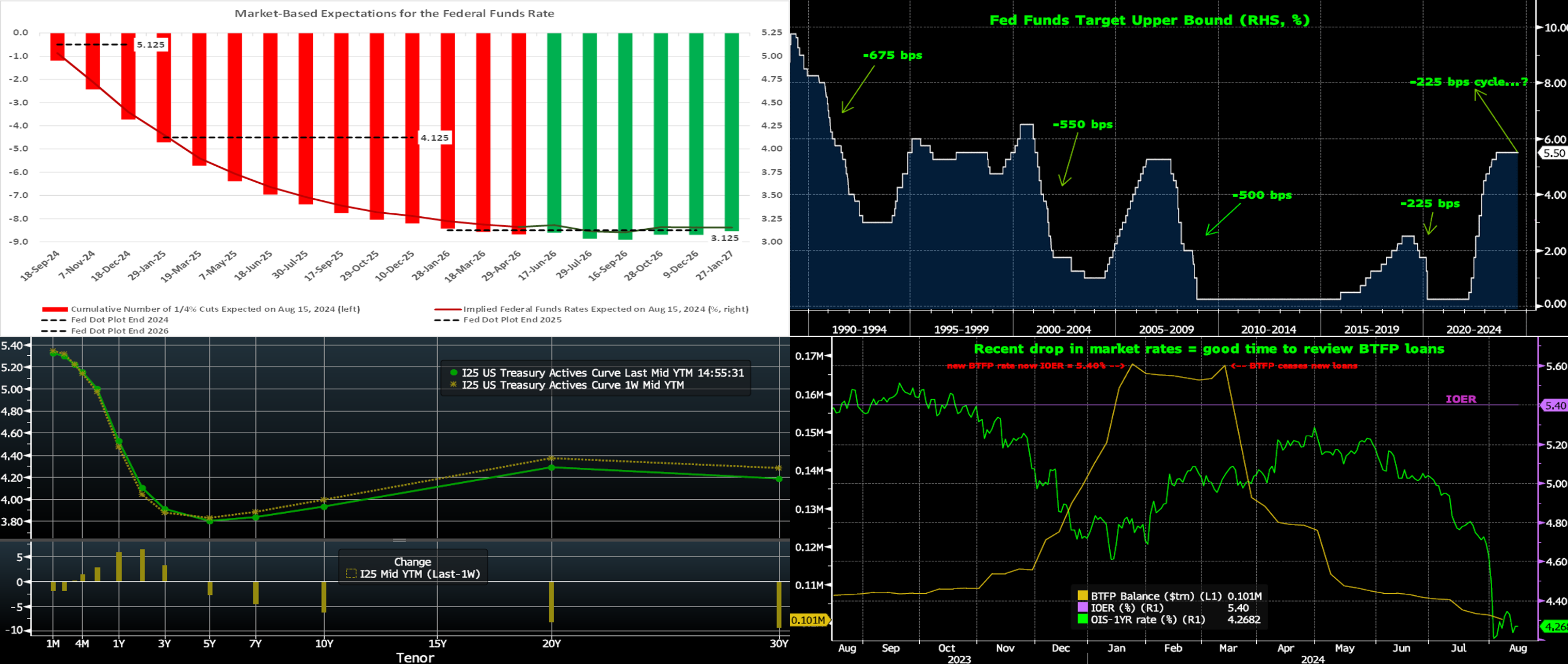Click the red Cumulative Cuts legend swatch
The image size is (1568, 664).
(54, 309)
